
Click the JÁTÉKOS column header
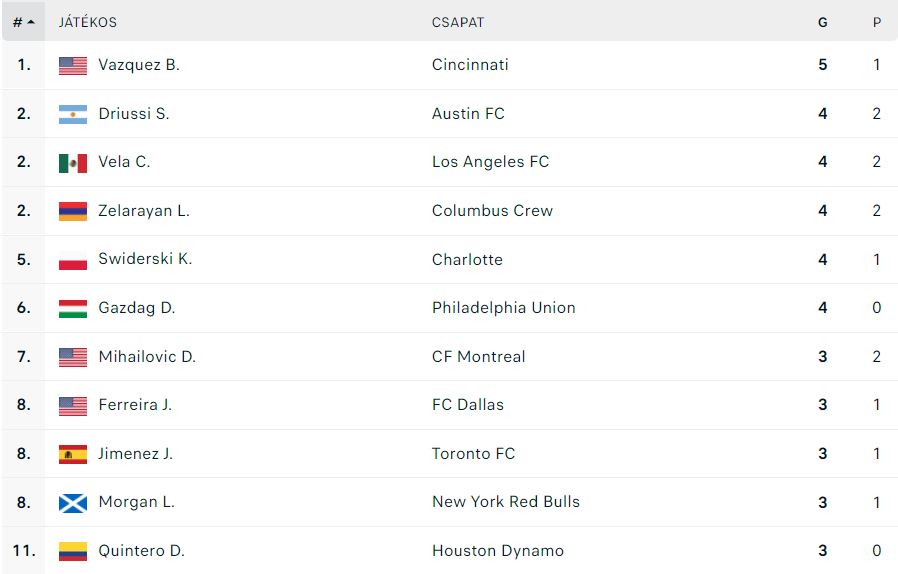click(88, 22)
